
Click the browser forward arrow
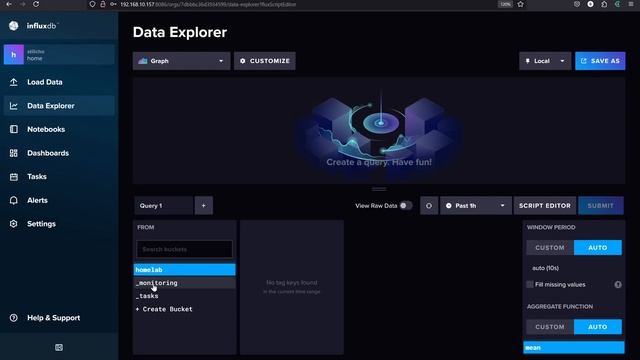point(23,4)
